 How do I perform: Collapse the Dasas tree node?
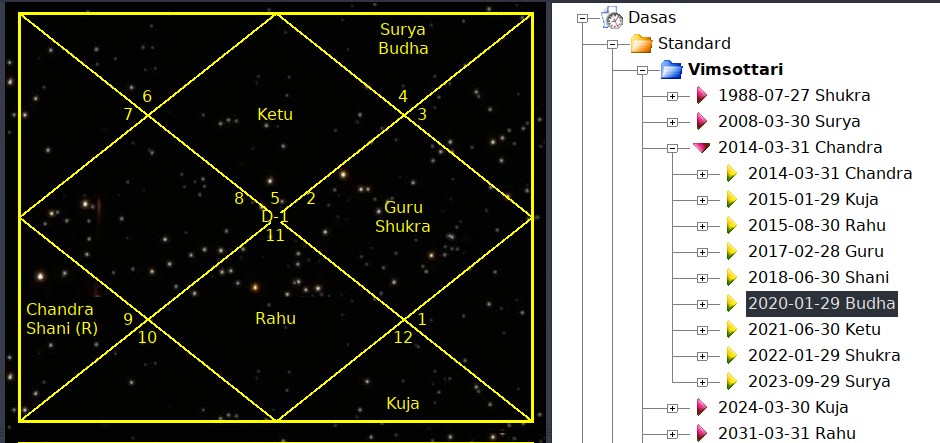(x=582, y=18)
